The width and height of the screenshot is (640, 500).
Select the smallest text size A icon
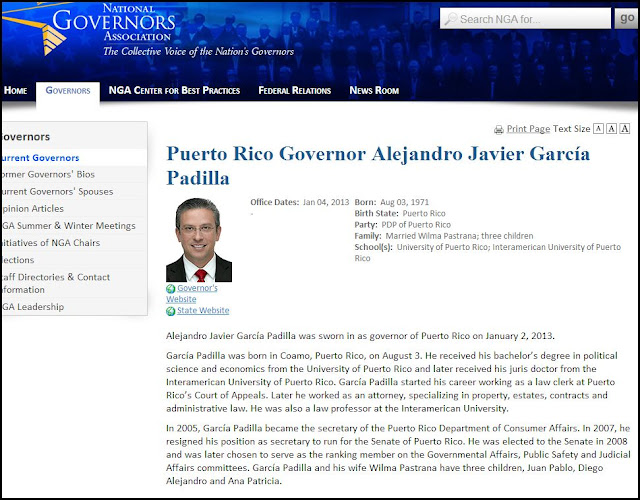[598, 129]
